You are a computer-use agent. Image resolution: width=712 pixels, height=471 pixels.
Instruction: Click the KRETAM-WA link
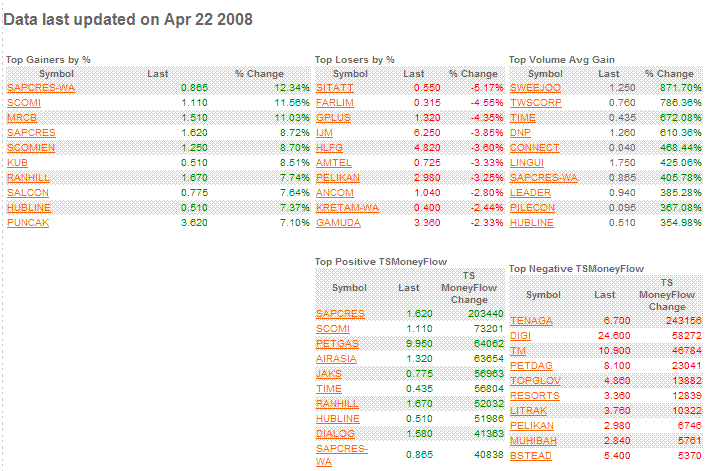coord(344,208)
